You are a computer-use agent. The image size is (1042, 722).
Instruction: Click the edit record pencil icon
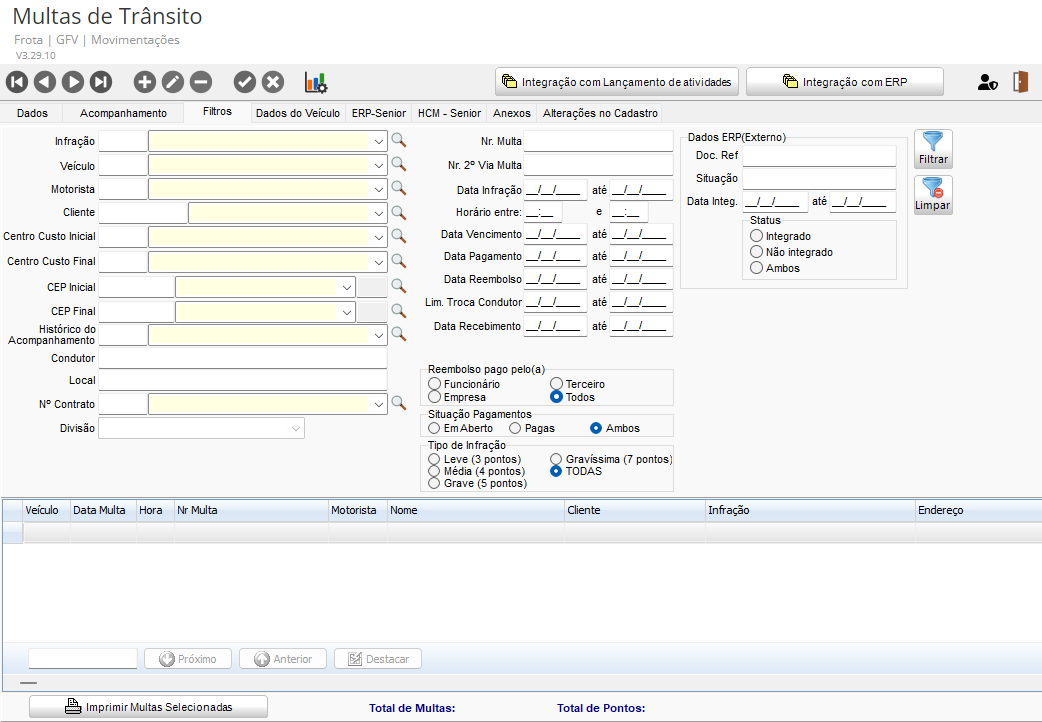pyautogui.click(x=173, y=82)
